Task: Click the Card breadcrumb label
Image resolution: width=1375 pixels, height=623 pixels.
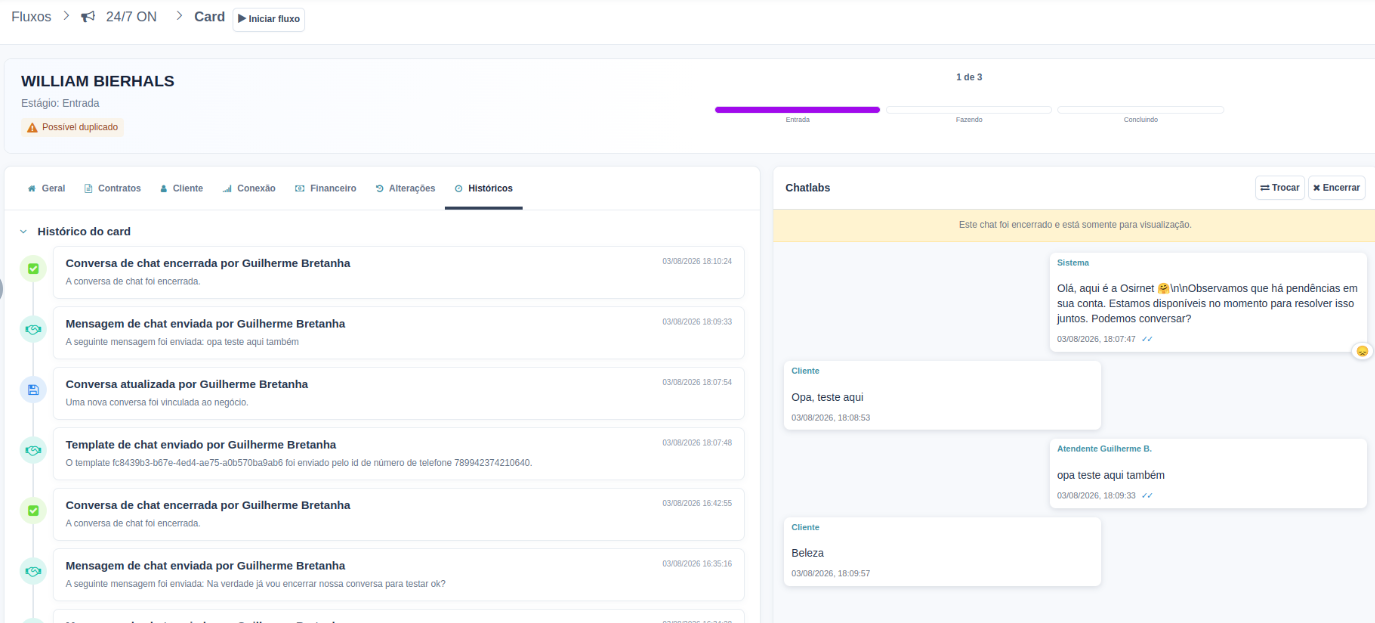Action: pos(209,17)
